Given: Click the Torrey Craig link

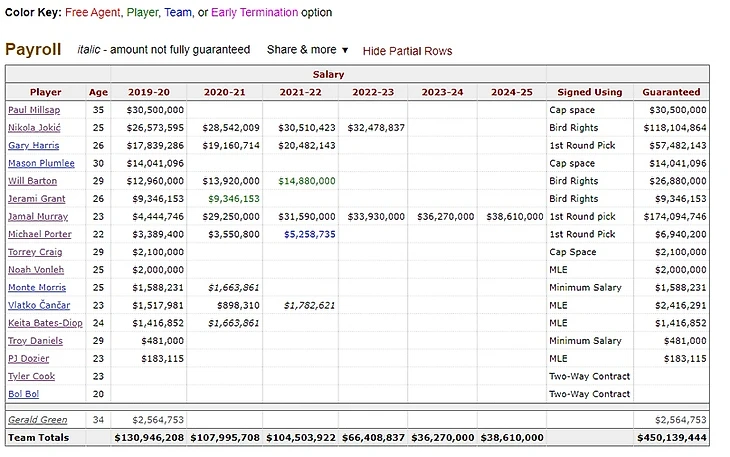Looking at the screenshot, I should click(35, 252).
